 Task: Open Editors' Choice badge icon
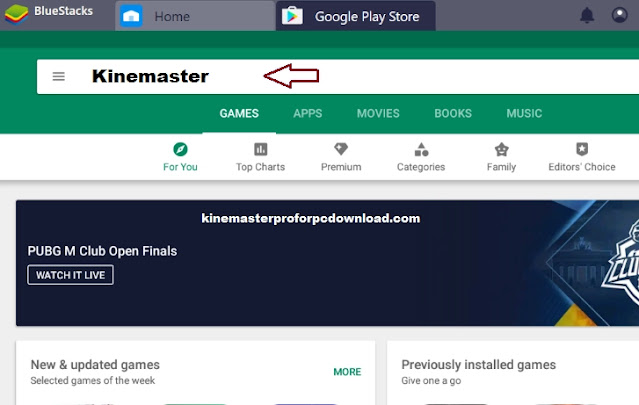(582, 149)
